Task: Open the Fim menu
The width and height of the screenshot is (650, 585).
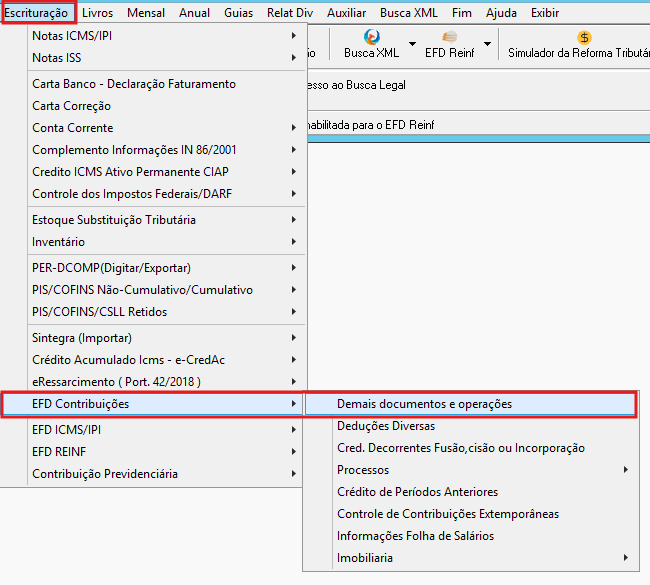Action: tap(462, 13)
